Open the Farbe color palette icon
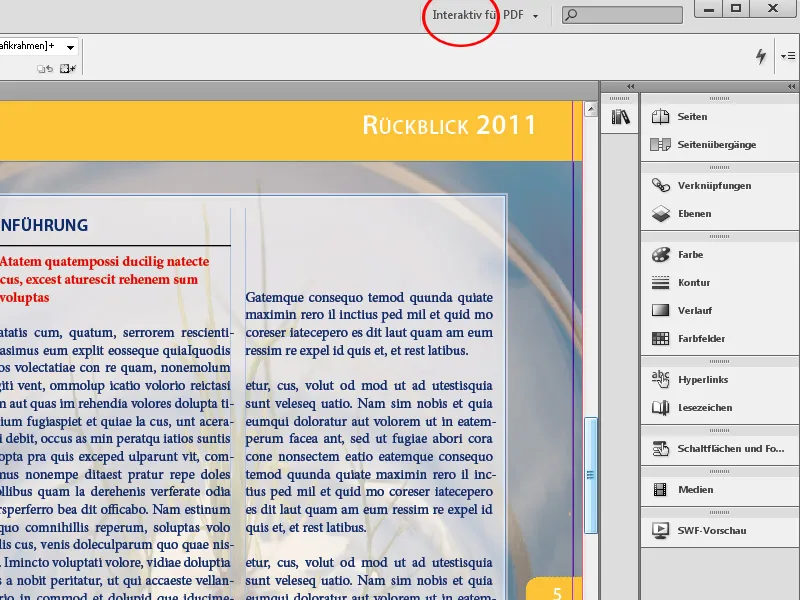The image size is (800, 600). click(x=661, y=255)
